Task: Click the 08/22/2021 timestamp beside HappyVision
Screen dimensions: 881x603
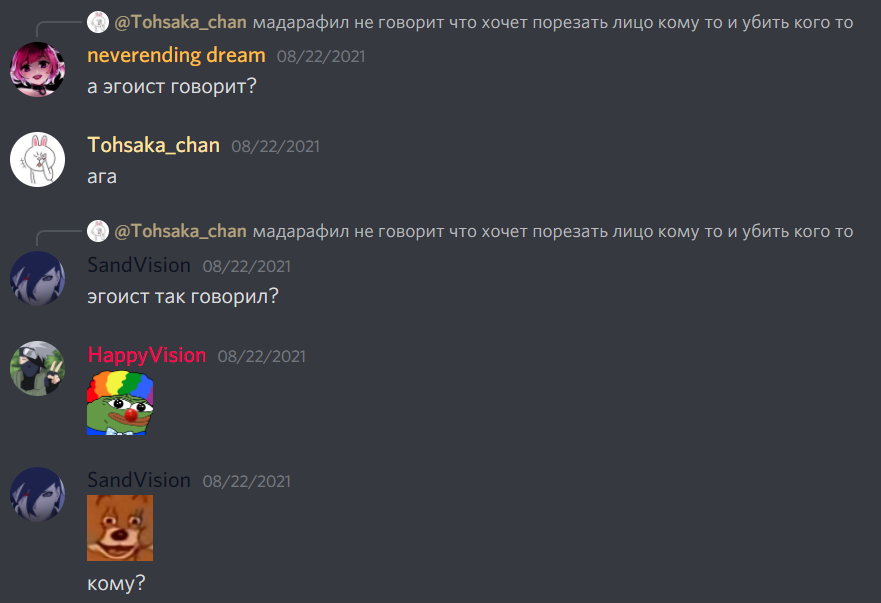Action: coord(262,356)
